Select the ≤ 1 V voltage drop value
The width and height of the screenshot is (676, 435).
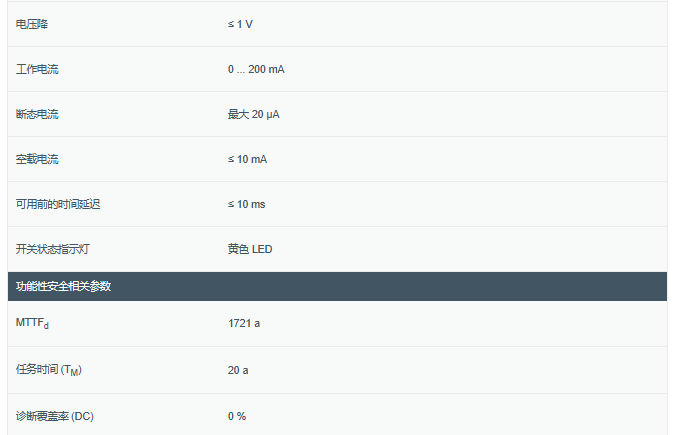pyautogui.click(x=240, y=24)
